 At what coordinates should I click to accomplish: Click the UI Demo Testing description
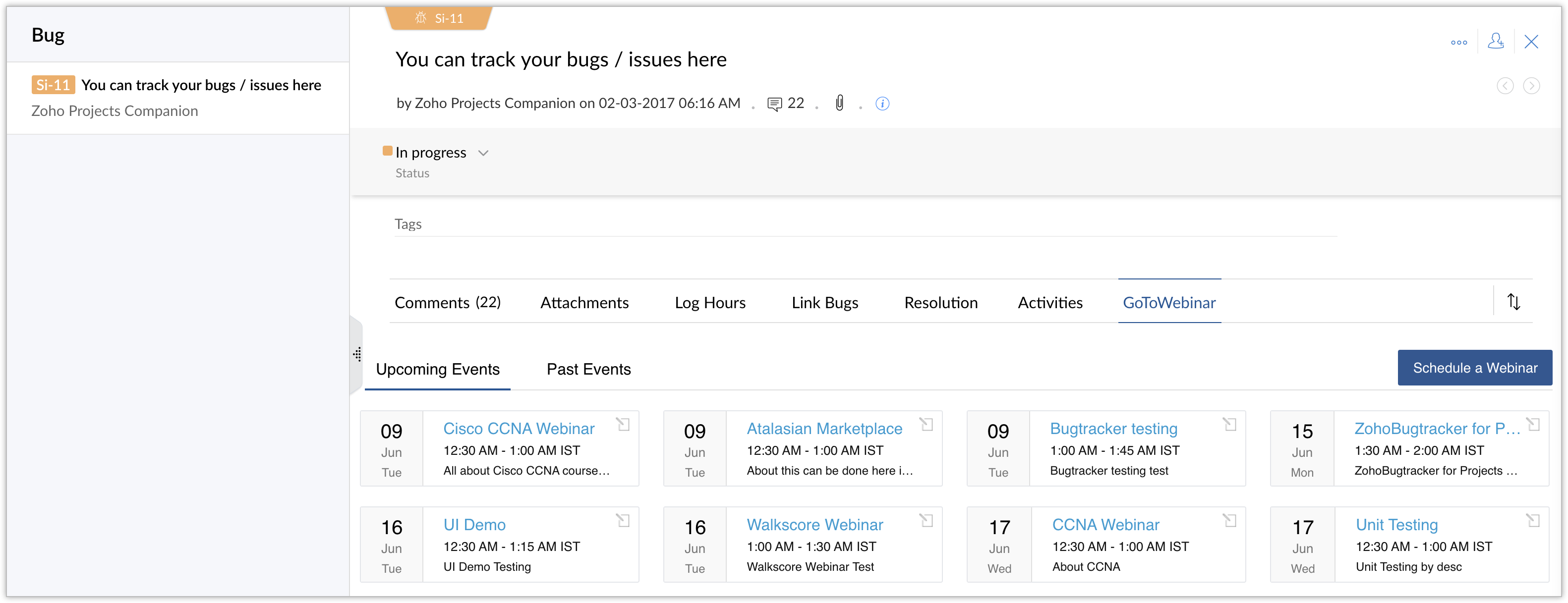(x=486, y=567)
